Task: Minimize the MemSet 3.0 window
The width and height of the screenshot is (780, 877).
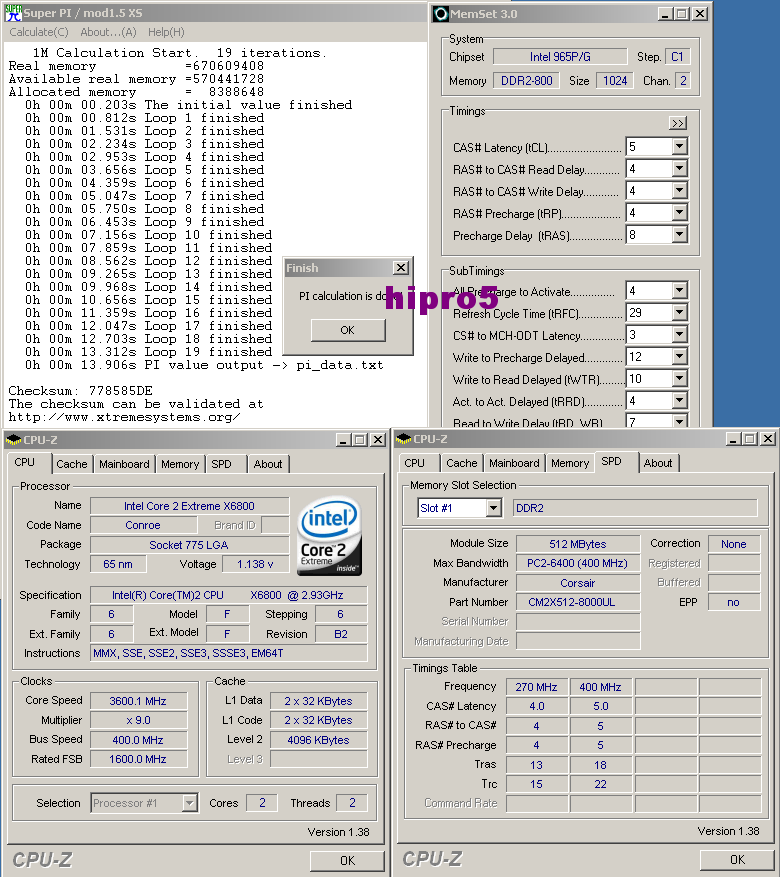Action: (664, 14)
